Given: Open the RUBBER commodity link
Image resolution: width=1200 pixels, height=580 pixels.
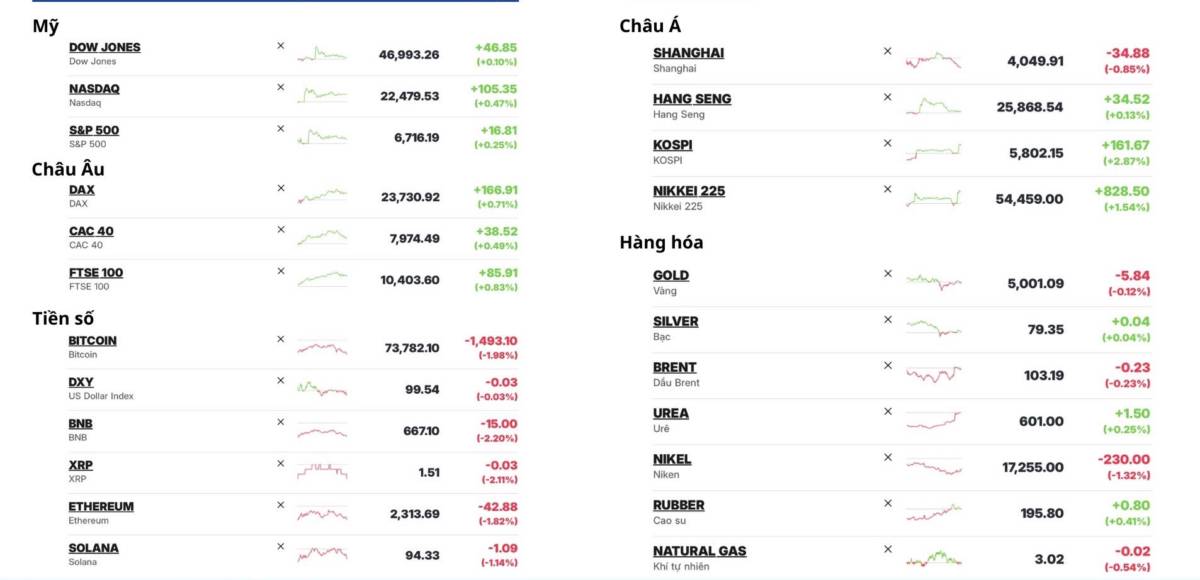Looking at the screenshot, I should click(x=678, y=505).
